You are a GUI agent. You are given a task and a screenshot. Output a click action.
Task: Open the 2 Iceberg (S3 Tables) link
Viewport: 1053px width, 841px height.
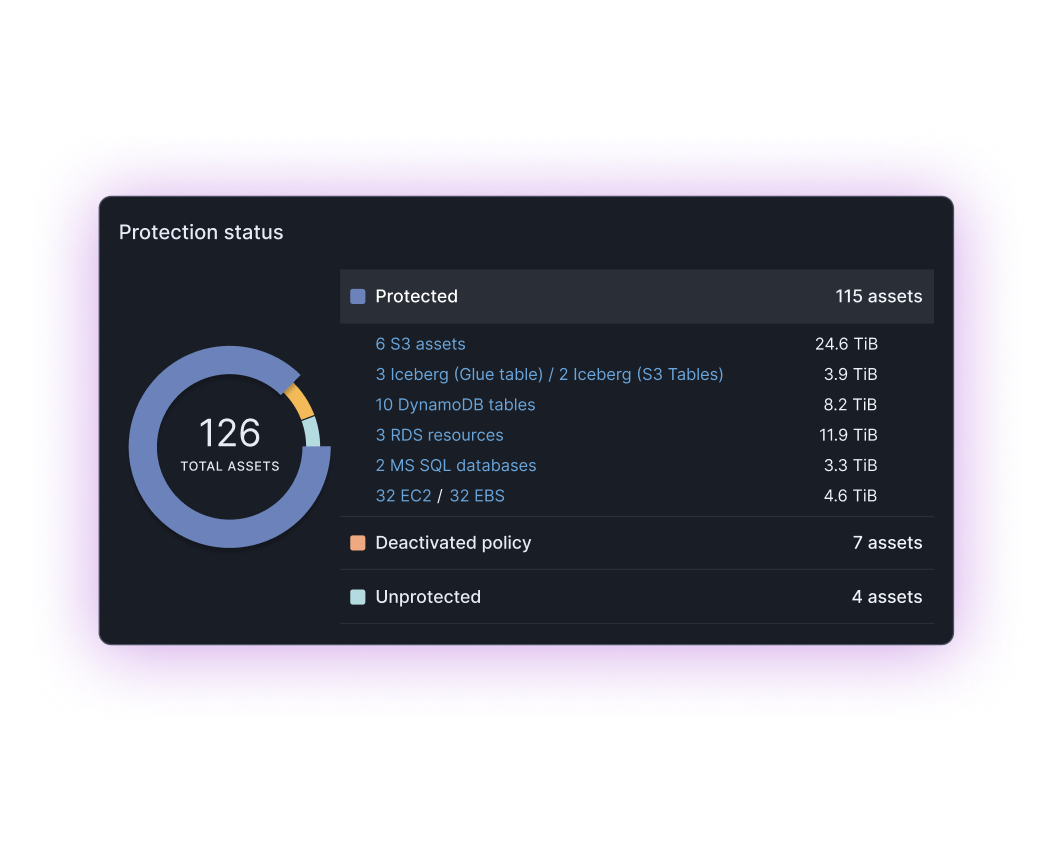click(x=640, y=374)
